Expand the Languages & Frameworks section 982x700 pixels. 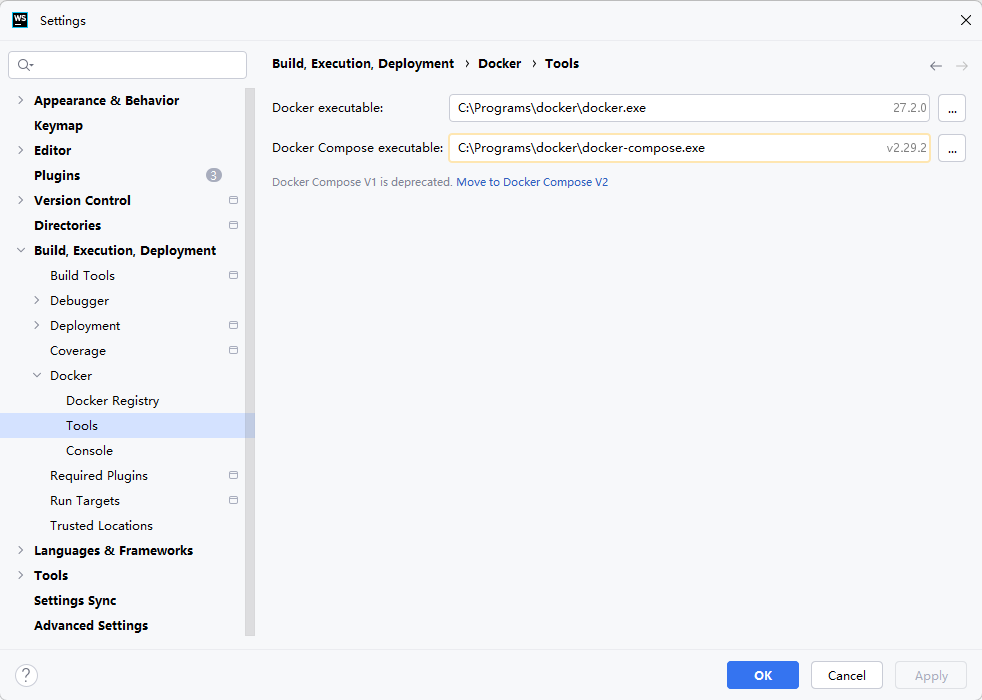(21, 551)
